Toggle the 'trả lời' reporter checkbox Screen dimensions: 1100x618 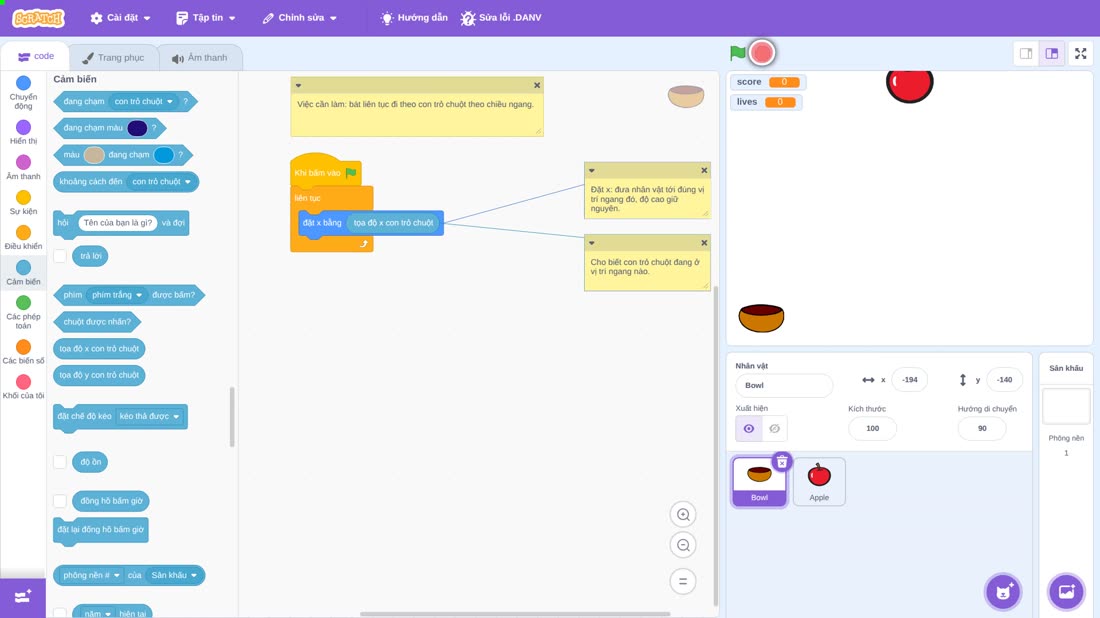[x=60, y=256]
